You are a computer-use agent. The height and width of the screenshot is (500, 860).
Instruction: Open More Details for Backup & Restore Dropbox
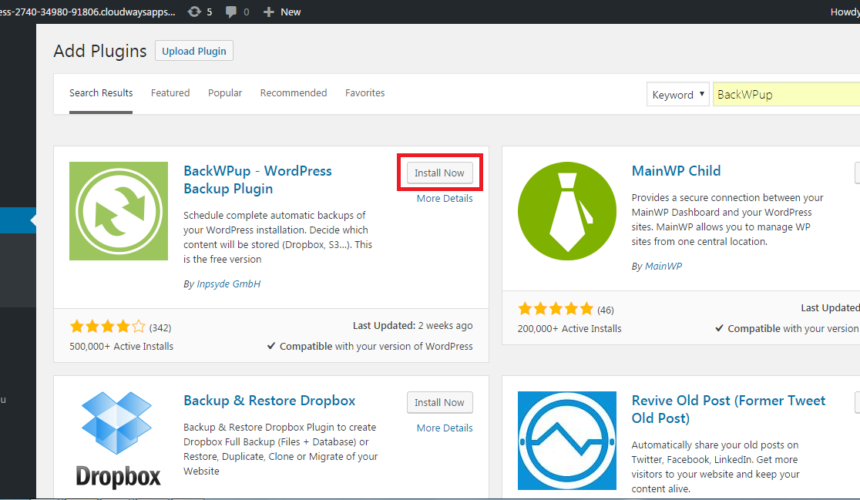click(x=444, y=428)
